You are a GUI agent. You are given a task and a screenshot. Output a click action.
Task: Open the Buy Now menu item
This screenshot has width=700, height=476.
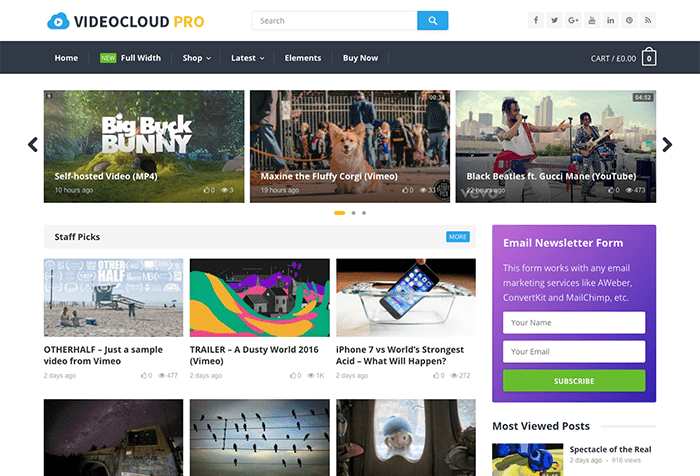(360, 58)
